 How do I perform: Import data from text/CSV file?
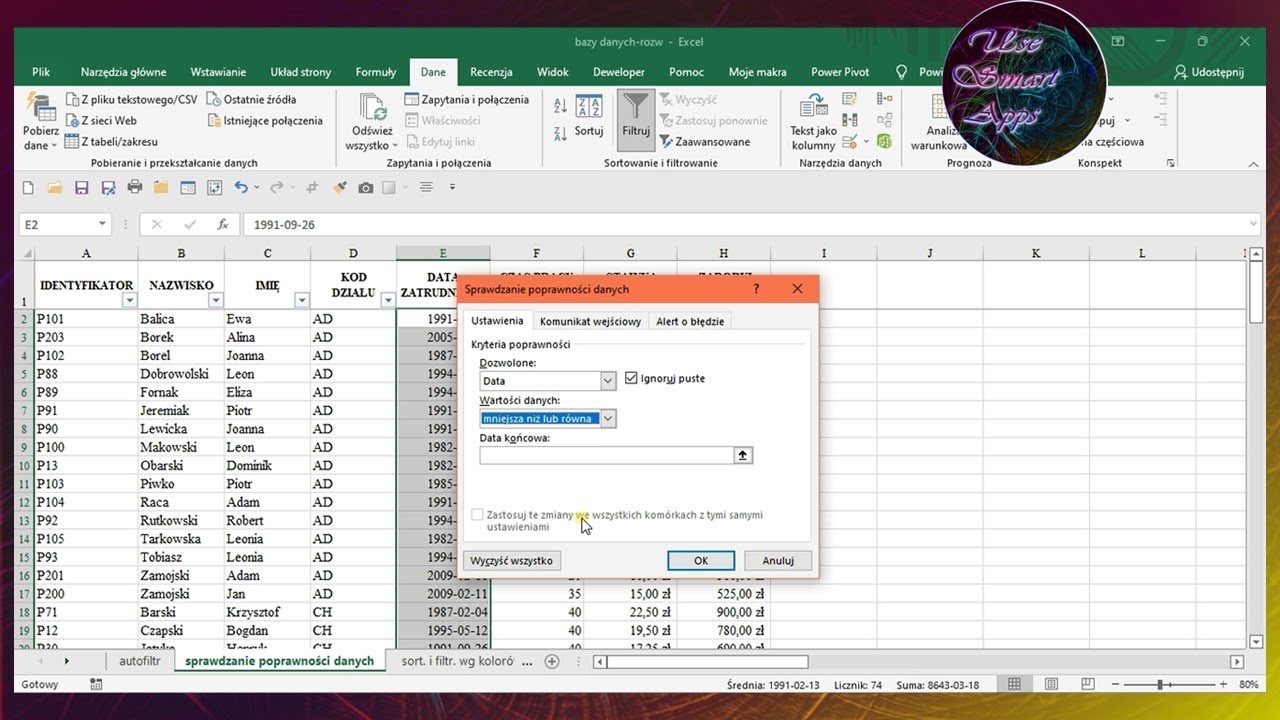(x=131, y=99)
